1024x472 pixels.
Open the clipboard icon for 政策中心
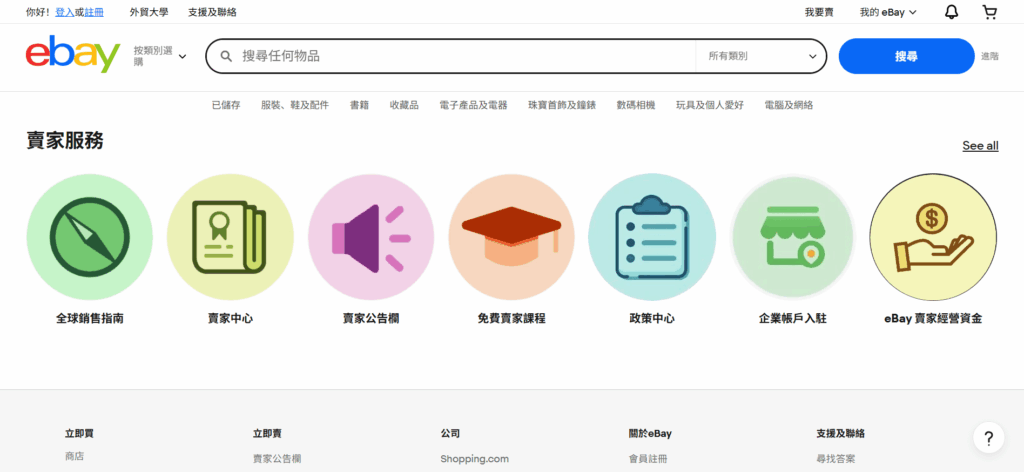coord(652,237)
